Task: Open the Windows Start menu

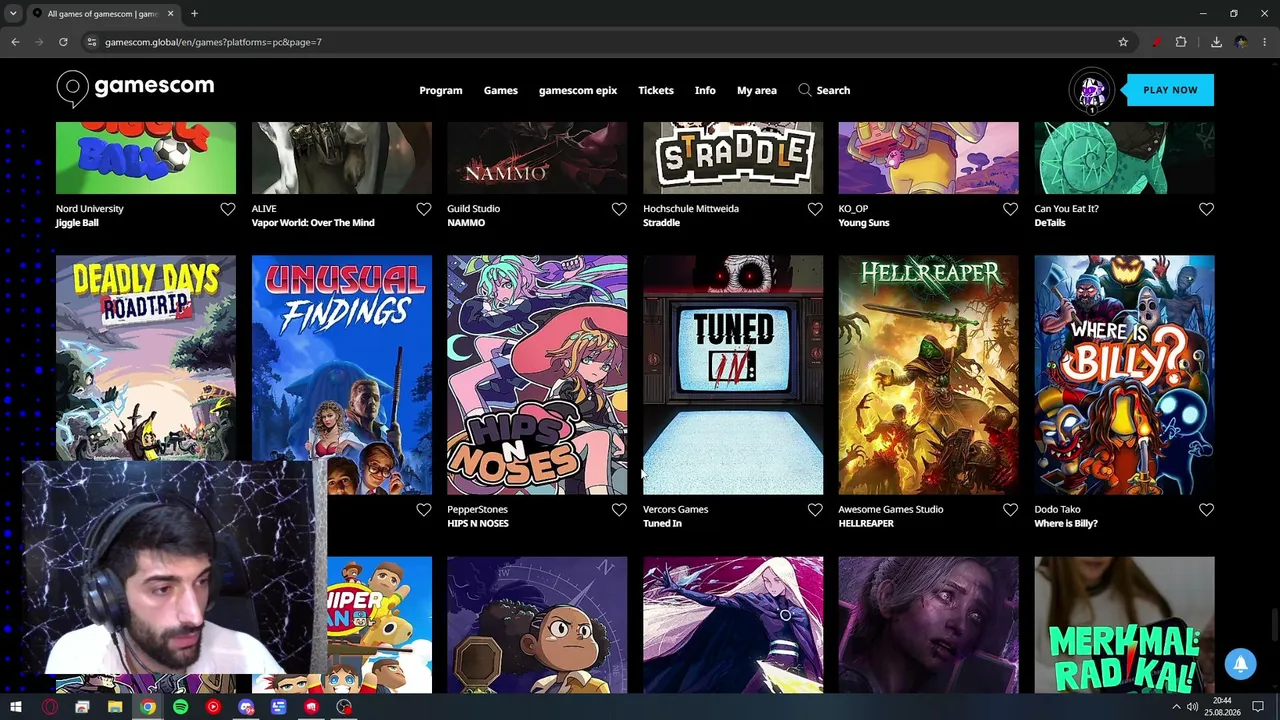Action: 16,707
